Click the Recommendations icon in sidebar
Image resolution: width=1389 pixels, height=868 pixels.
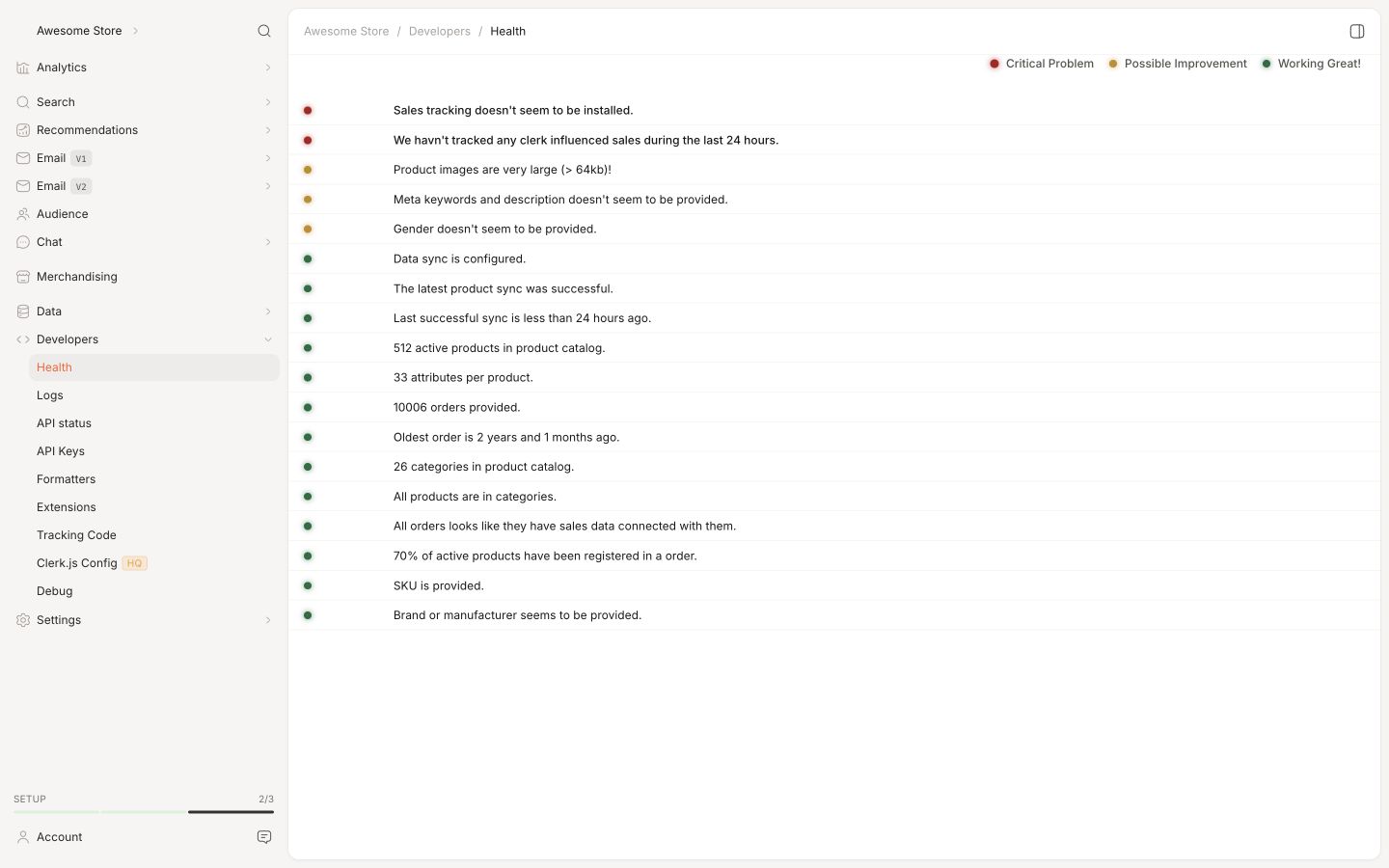(23, 130)
